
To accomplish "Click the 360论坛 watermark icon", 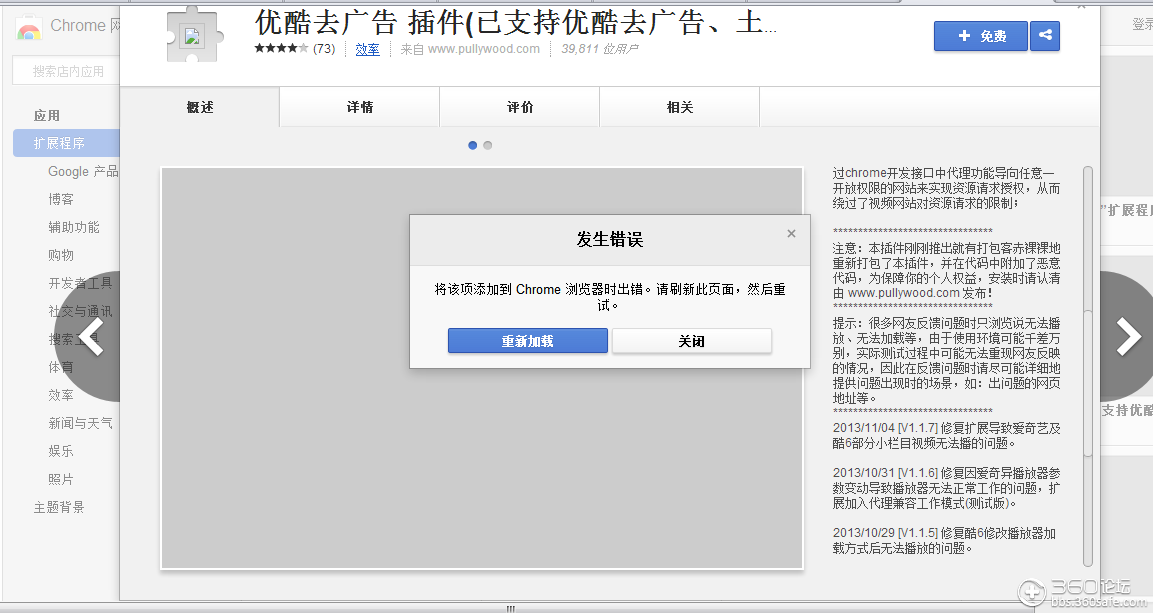I will [x=1031, y=594].
